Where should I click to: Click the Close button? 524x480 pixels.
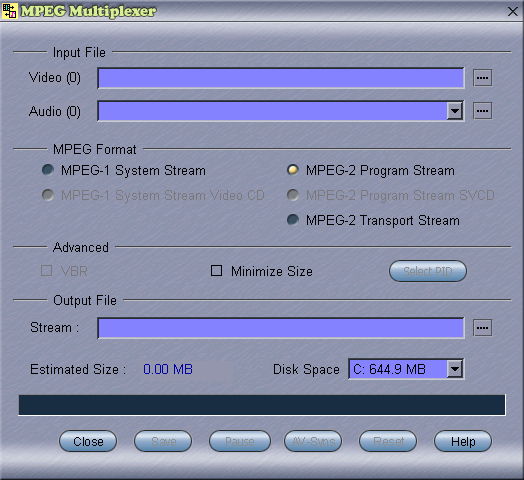(x=88, y=441)
